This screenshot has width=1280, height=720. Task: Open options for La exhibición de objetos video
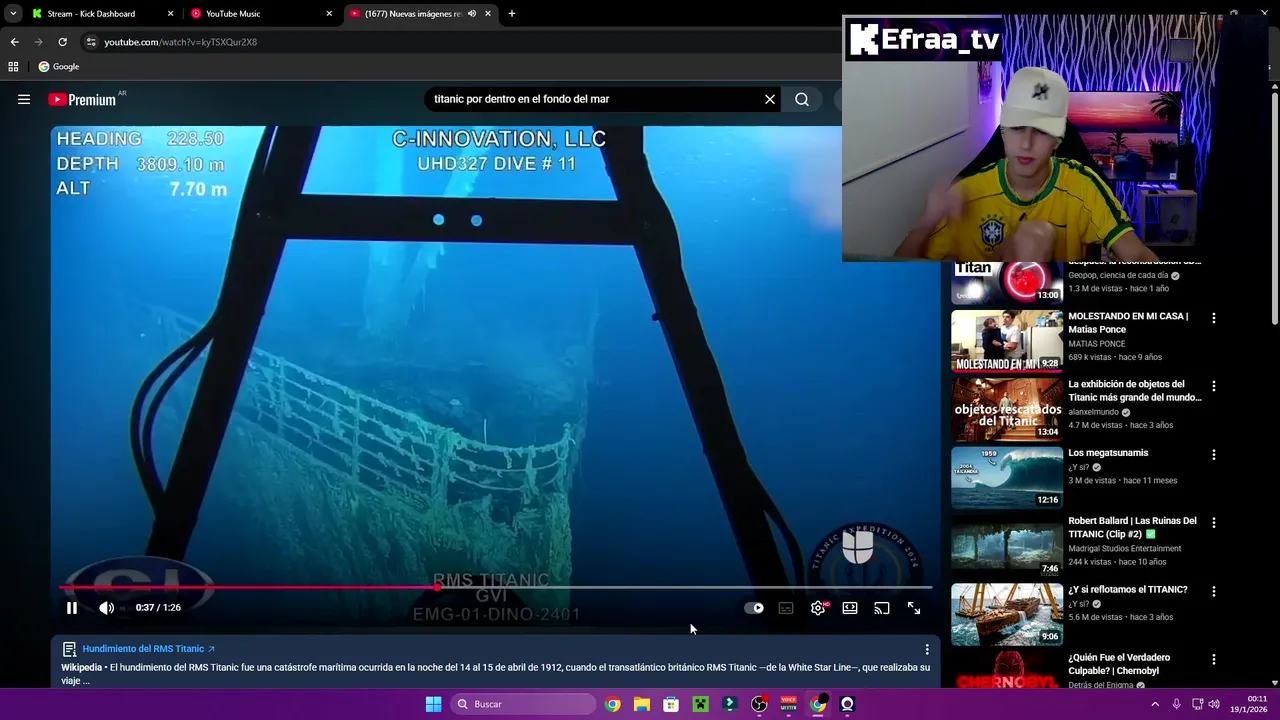coord(1214,386)
